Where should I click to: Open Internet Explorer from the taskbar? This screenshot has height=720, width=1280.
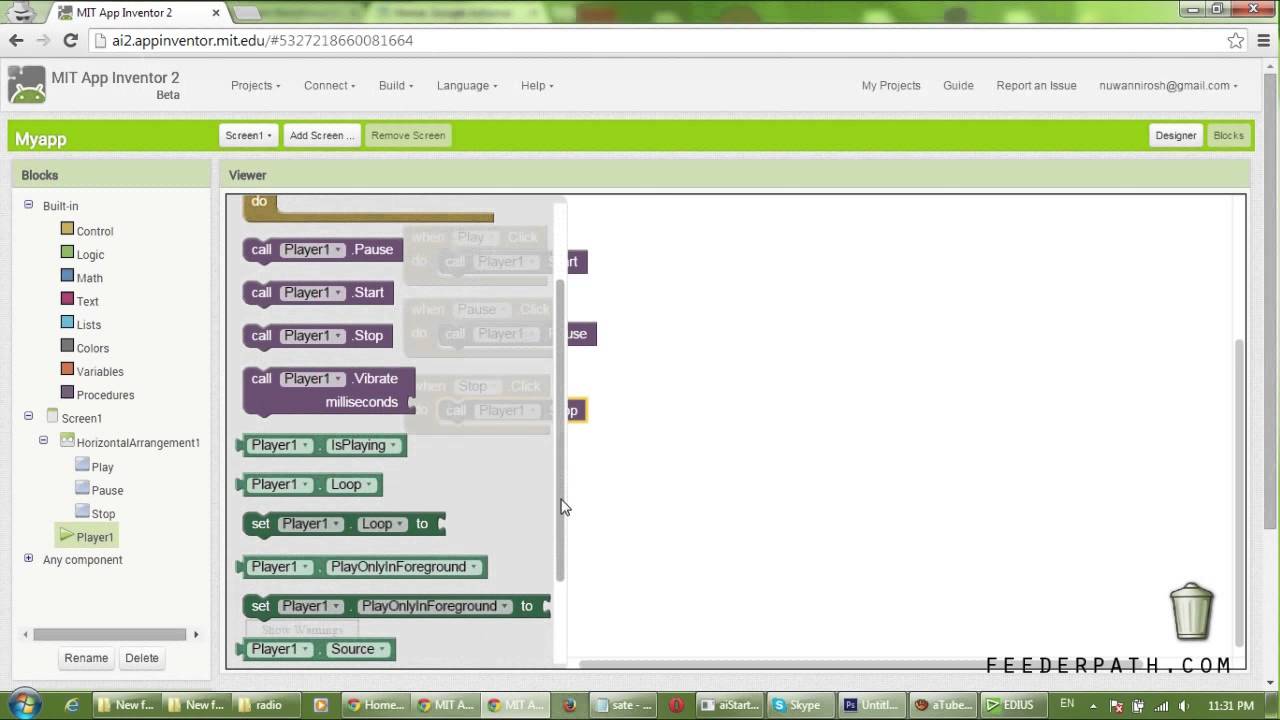71,704
